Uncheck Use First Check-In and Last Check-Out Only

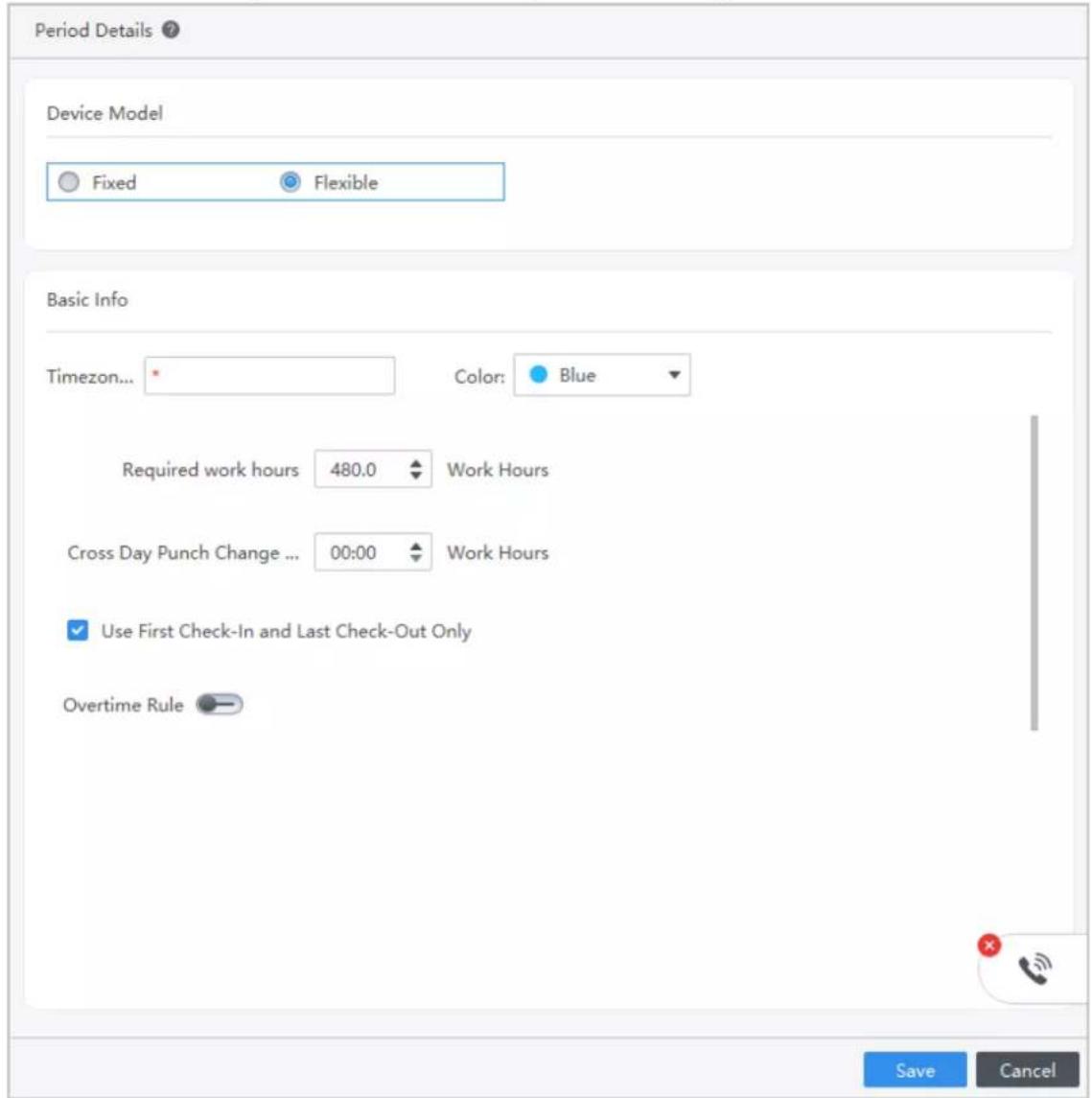point(78,630)
